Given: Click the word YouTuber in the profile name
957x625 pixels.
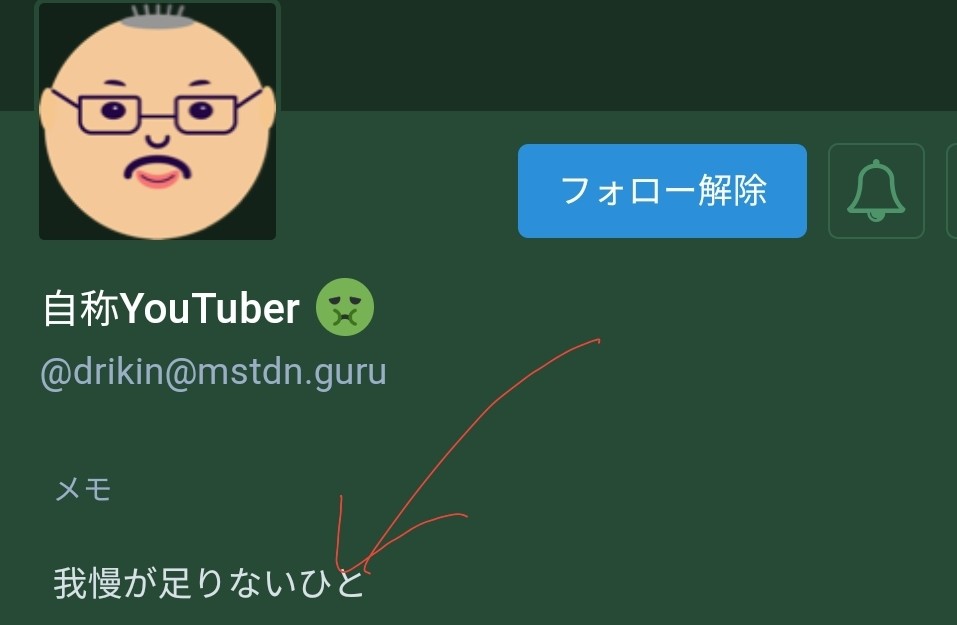Looking at the screenshot, I should (x=210, y=308).
